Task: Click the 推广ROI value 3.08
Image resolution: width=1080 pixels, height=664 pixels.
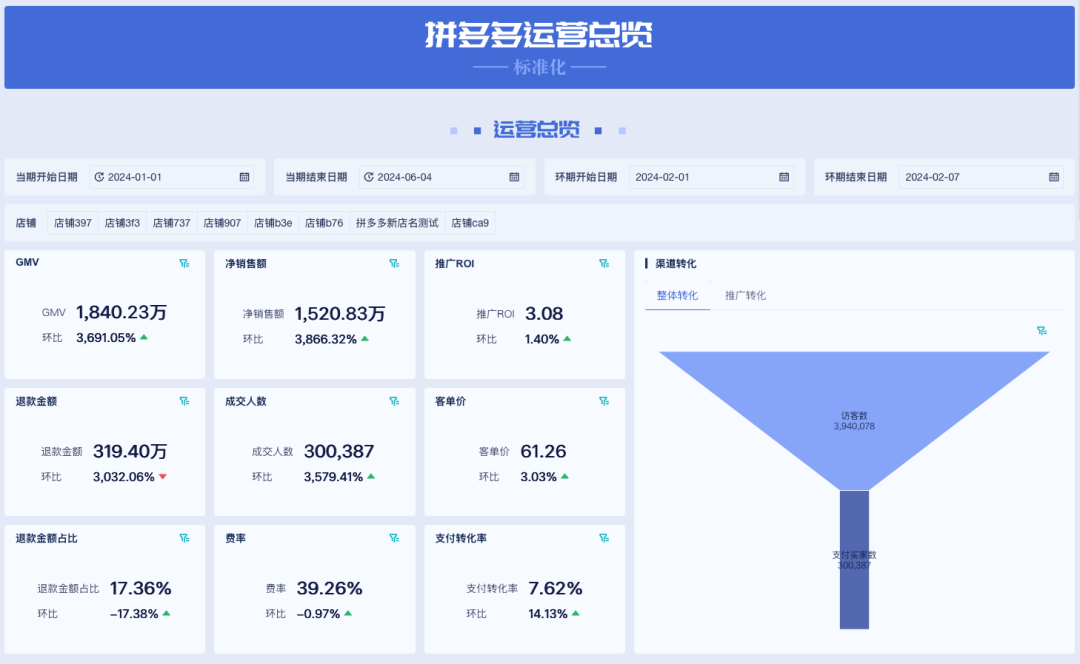Action: click(x=544, y=314)
